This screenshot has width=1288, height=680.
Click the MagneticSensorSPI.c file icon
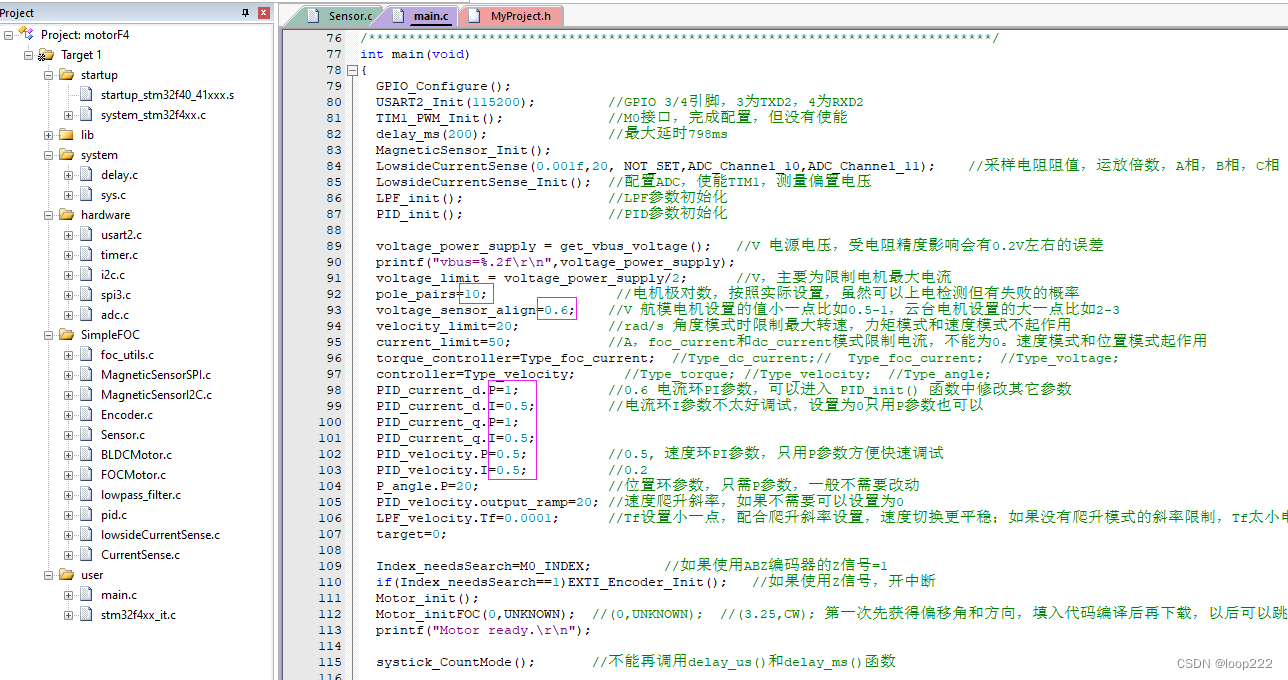pos(87,375)
